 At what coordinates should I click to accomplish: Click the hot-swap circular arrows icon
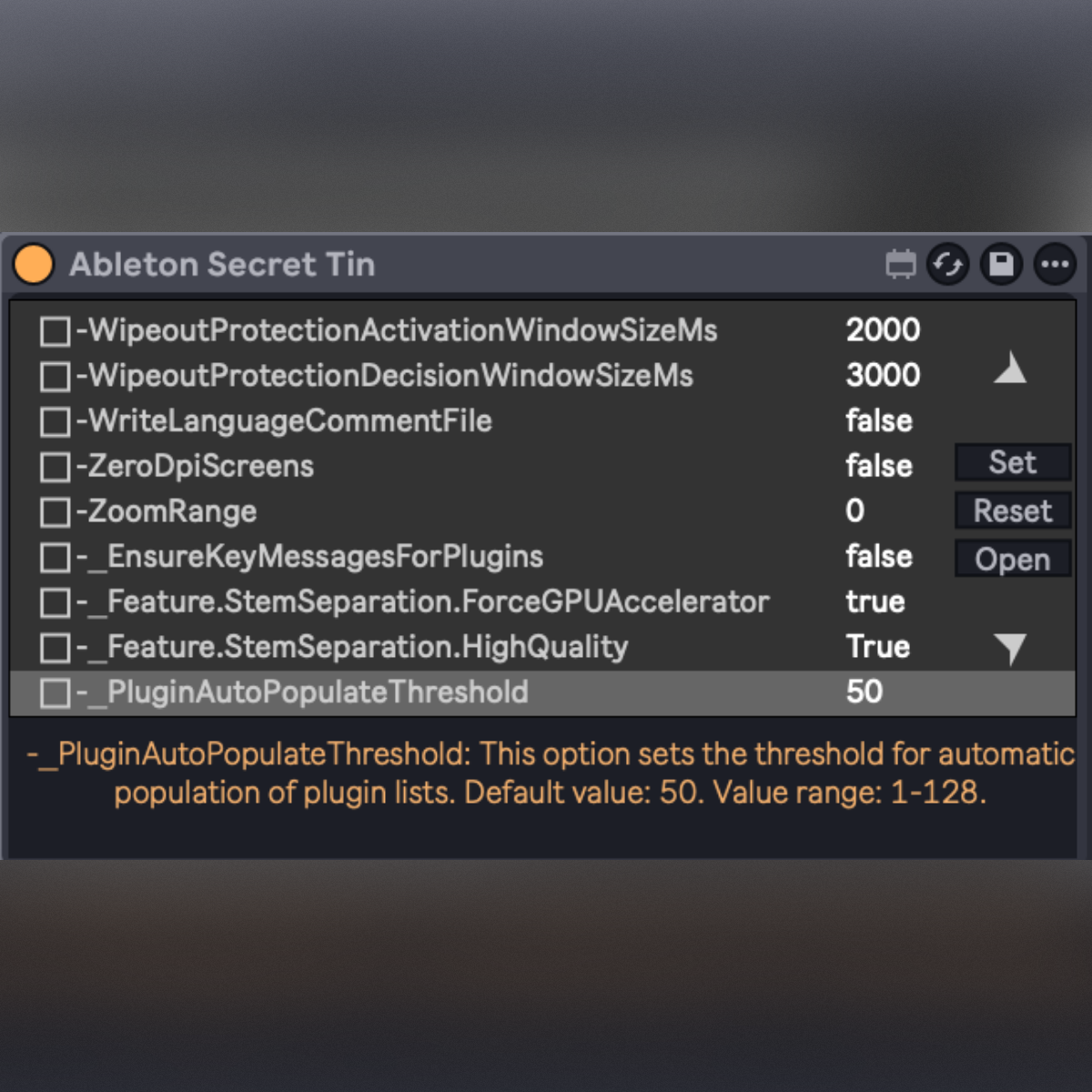click(948, 265)
